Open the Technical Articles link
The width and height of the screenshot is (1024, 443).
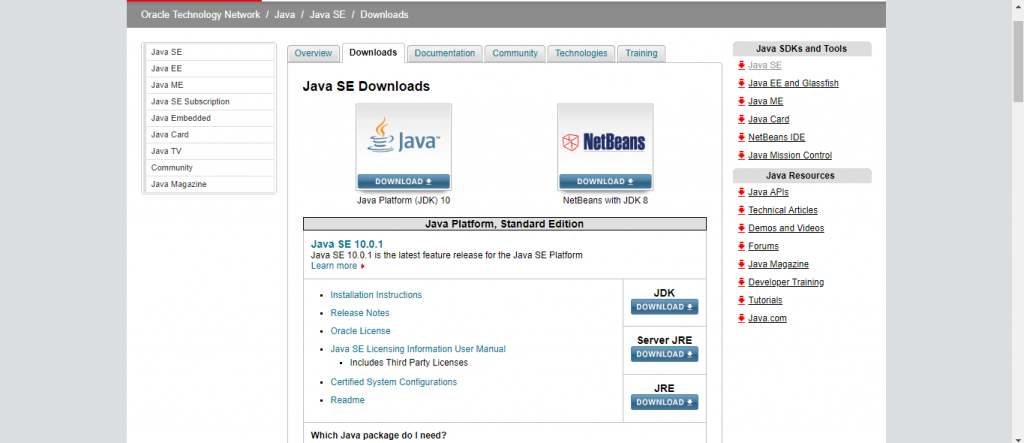[783, 210]
